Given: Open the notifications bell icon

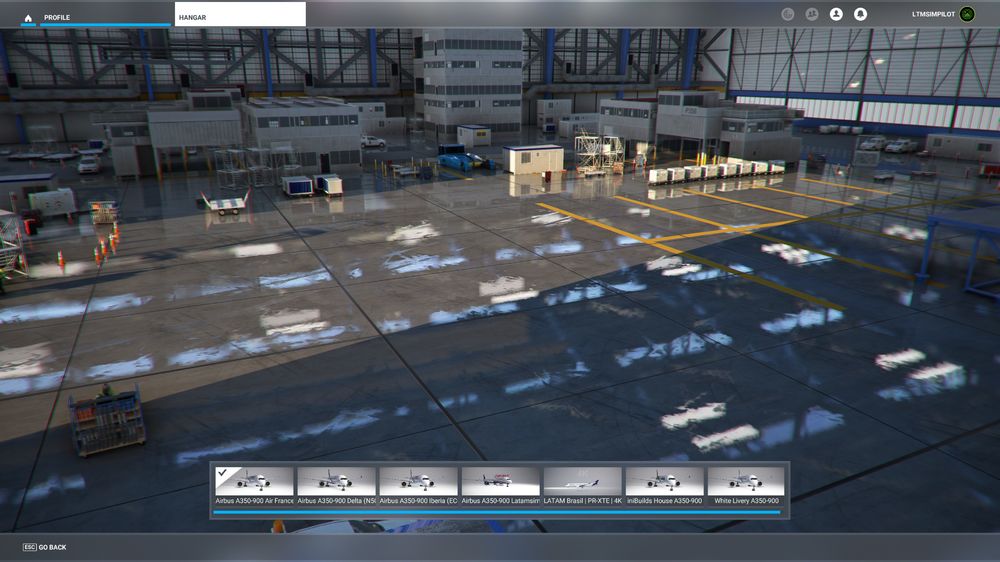Looking at the screenshot, I should (860, 14).
